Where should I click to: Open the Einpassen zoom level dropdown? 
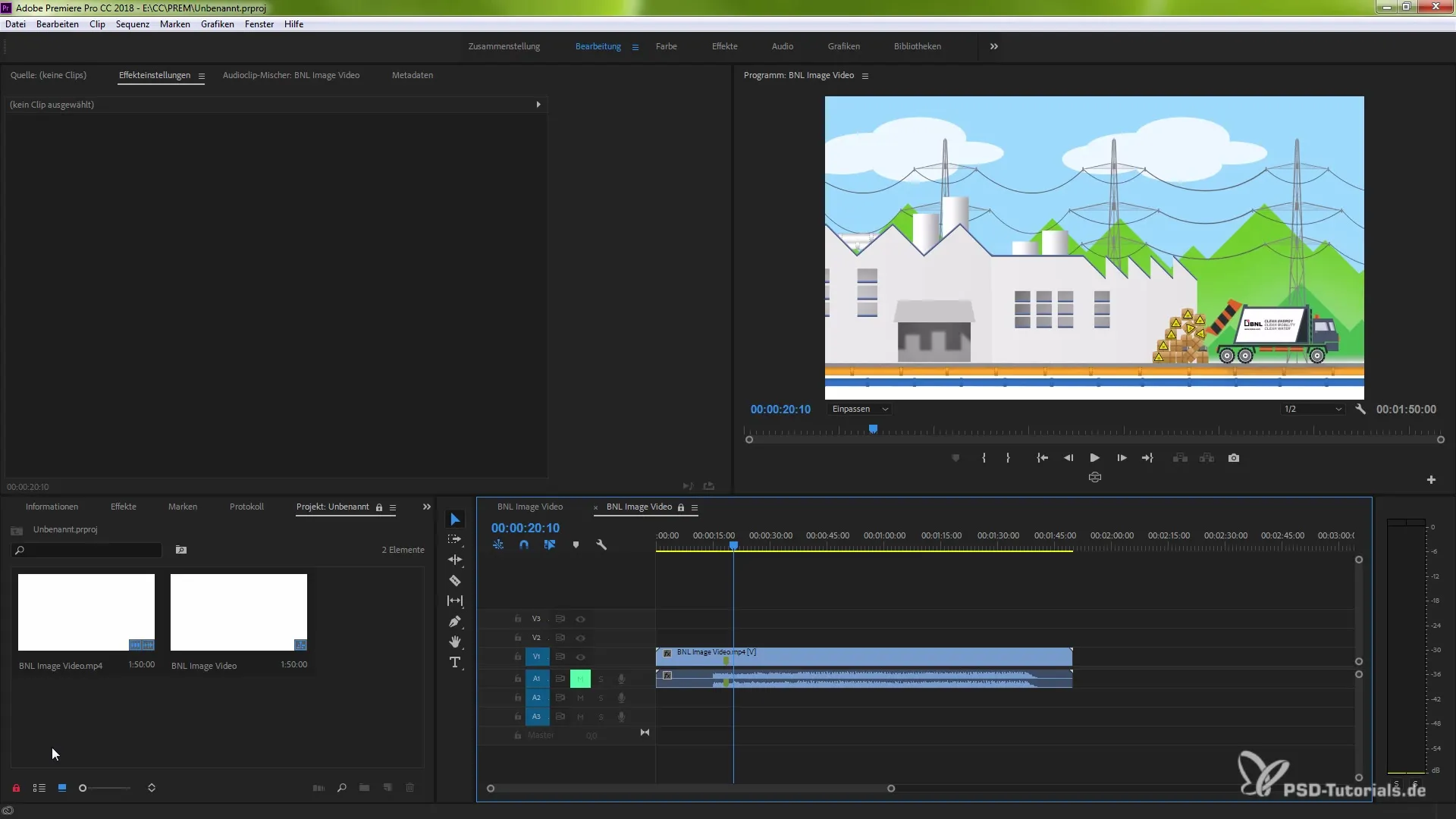click(x=860, y=409)
